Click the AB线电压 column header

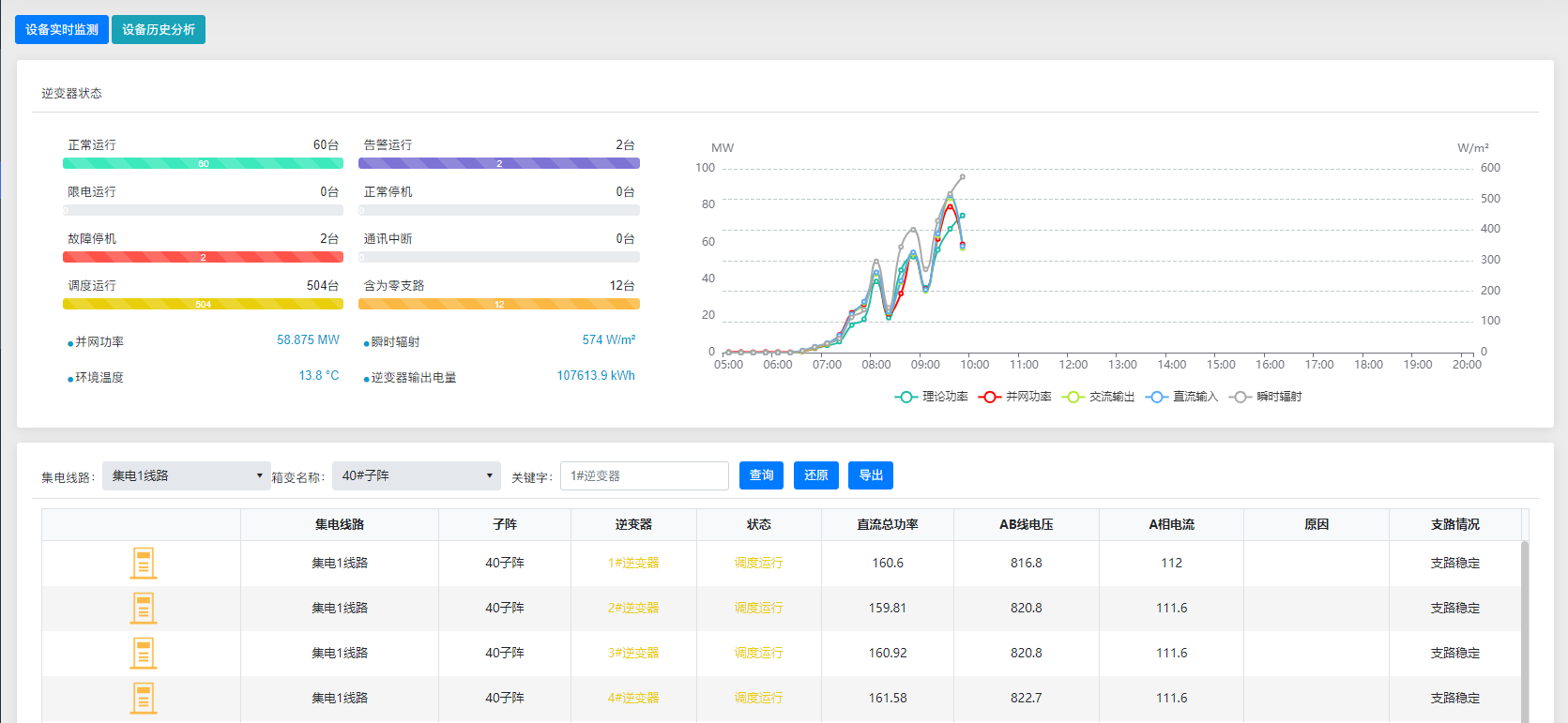1027,524
